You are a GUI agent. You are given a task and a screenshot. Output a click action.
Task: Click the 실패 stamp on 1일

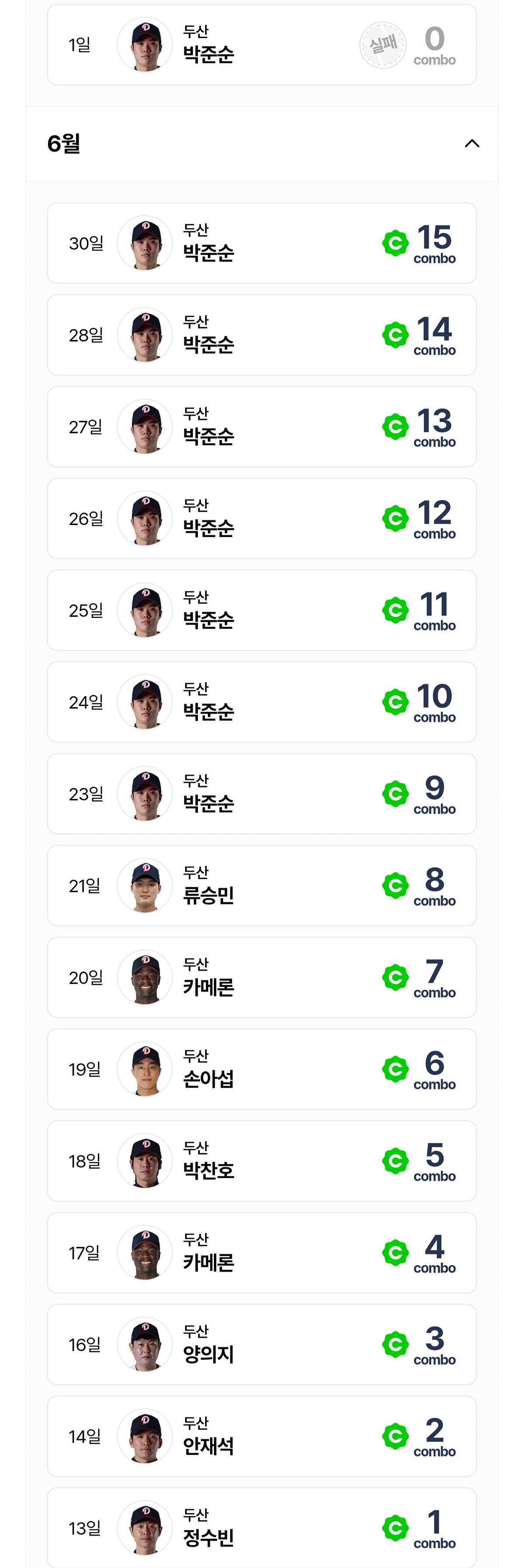pyautogui.click(x=383, y=45)
